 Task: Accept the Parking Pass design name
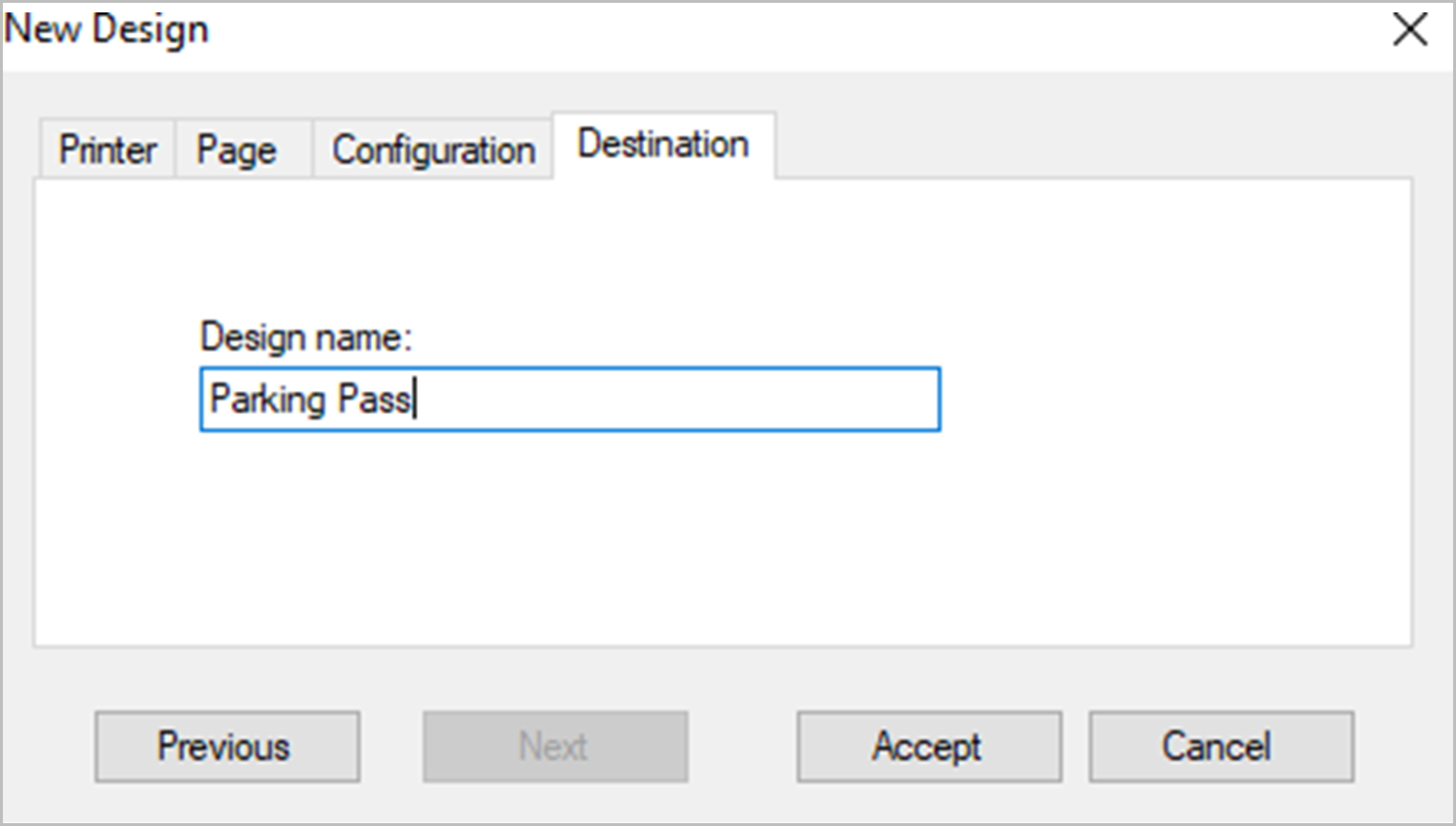pyautogui.click(x=927, y=746)
